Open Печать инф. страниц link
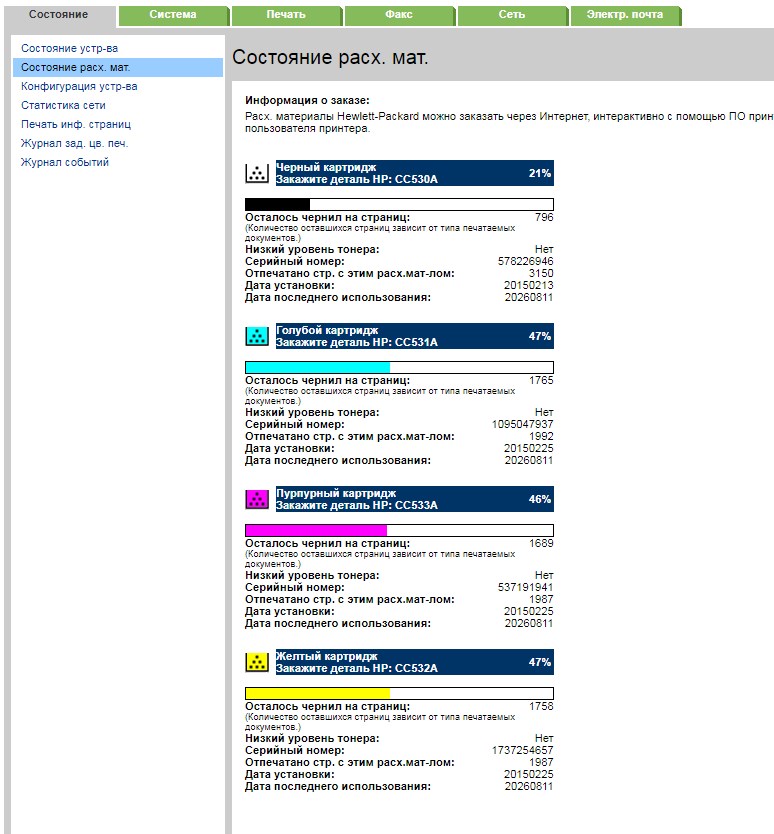The image size is (774, 834). (76, 124)
